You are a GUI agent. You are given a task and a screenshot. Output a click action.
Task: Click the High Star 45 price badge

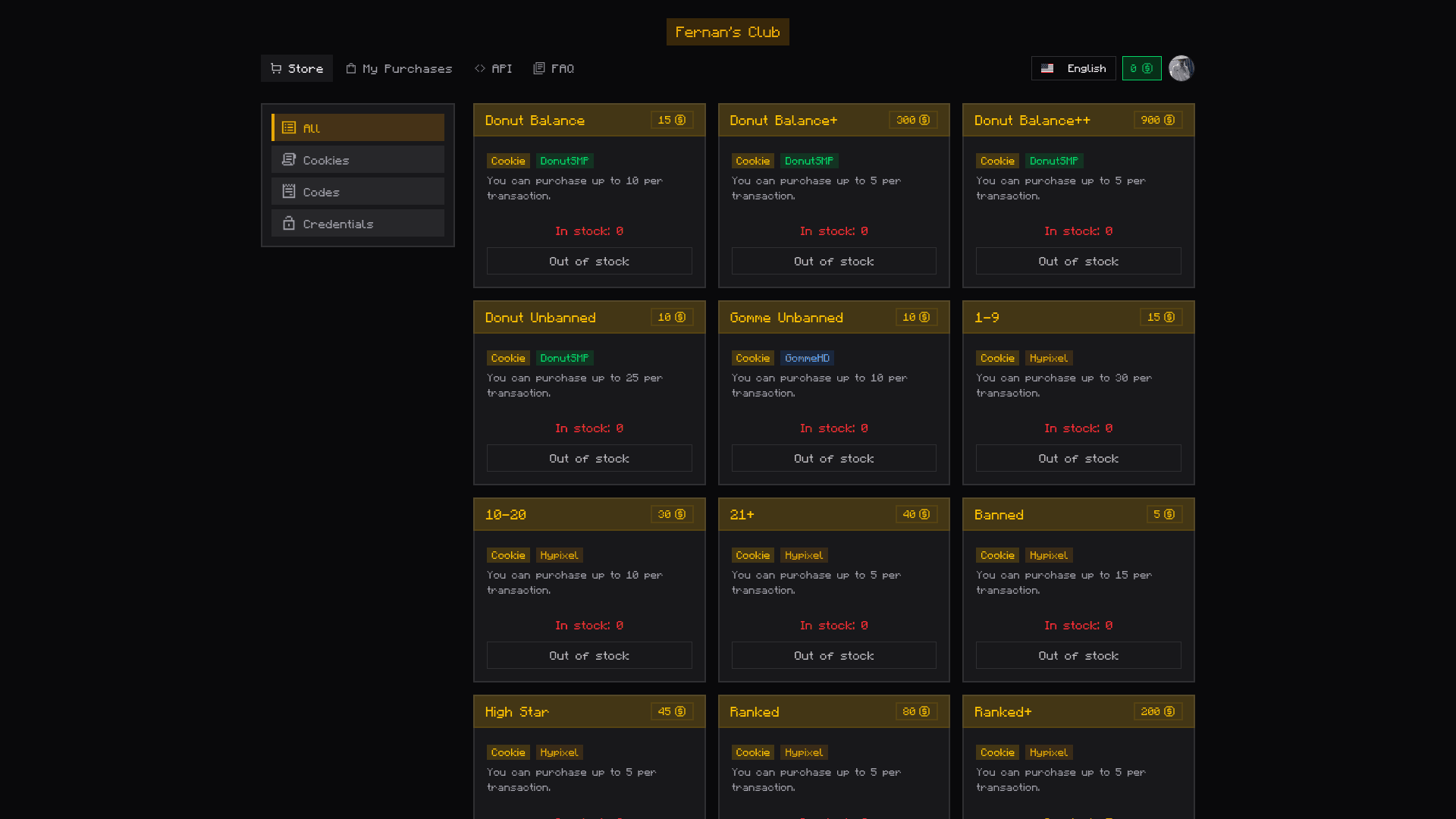672,711
